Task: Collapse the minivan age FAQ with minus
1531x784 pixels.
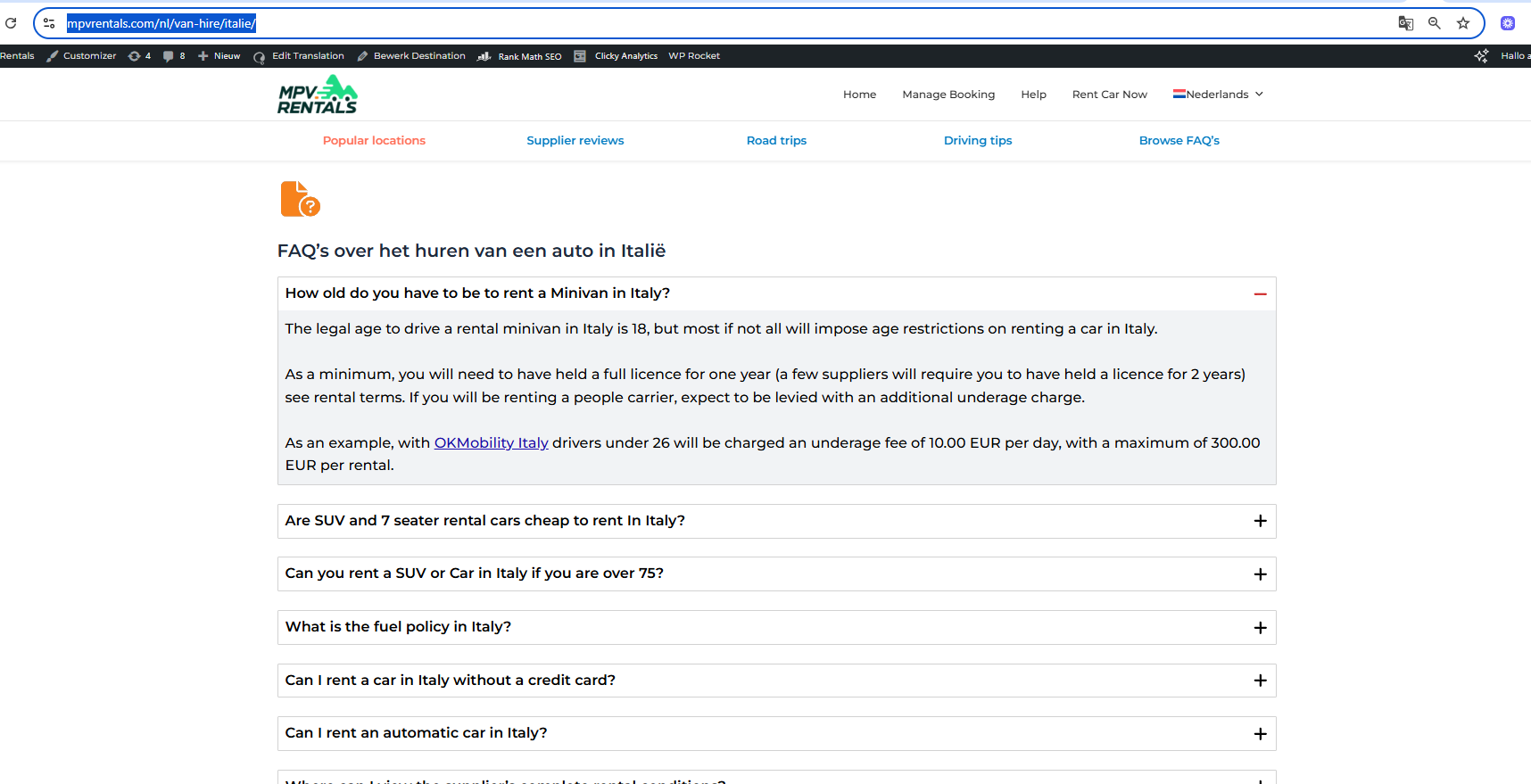Action: point(1260,294)
